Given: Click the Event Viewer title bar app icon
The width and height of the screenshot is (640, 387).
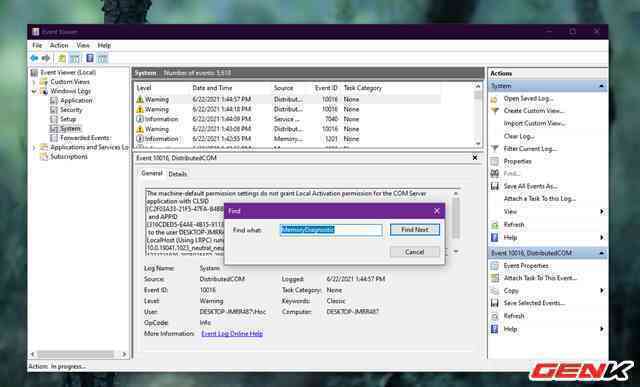Looking at the screenshot, I should [36, 31].
